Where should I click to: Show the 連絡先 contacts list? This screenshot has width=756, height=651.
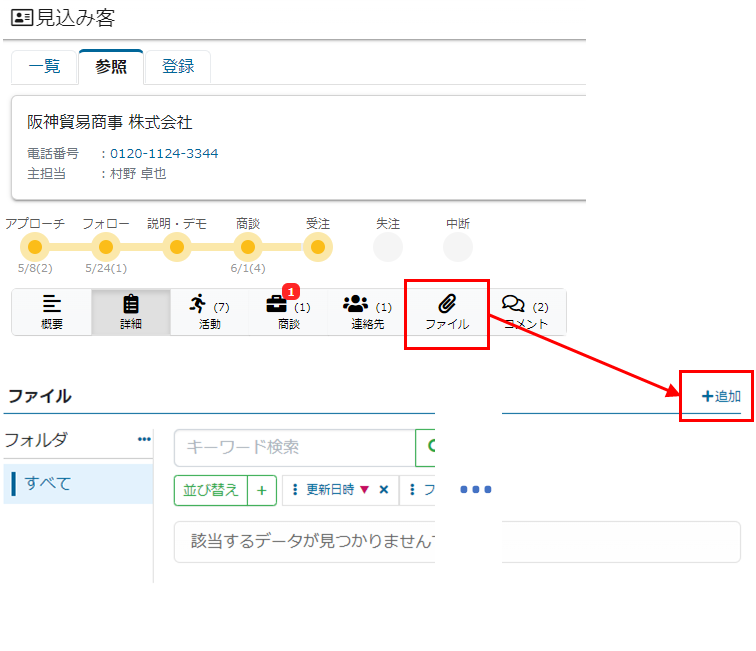coord(367,312)
